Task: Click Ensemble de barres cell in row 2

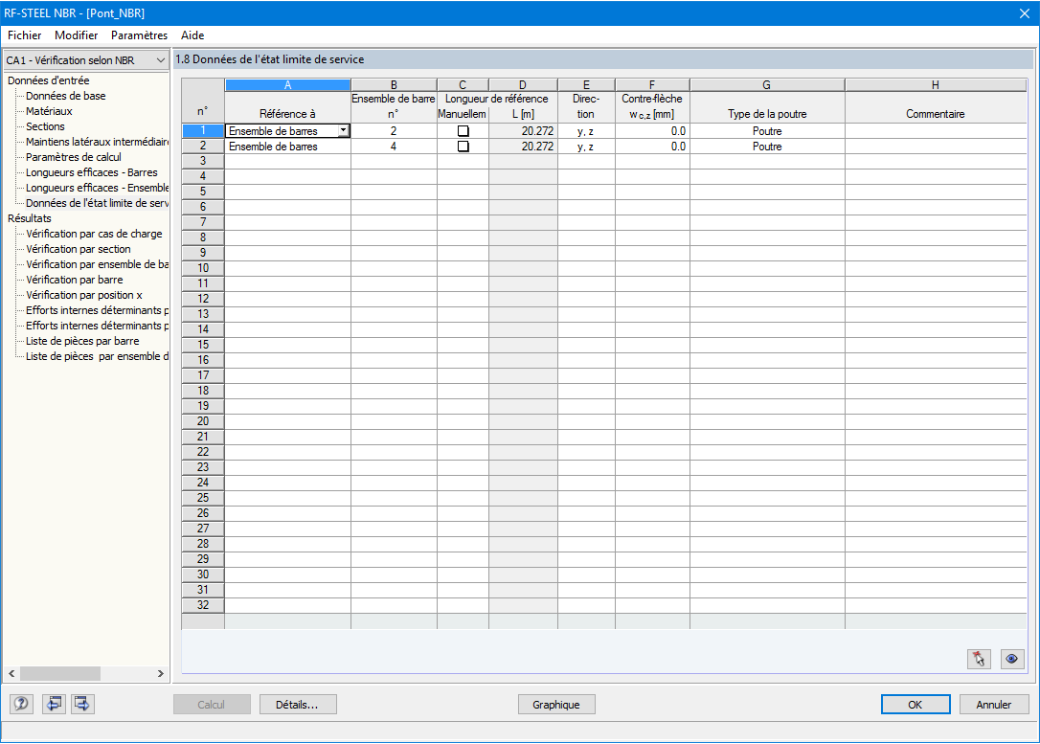Action: (x=288, y=147)
